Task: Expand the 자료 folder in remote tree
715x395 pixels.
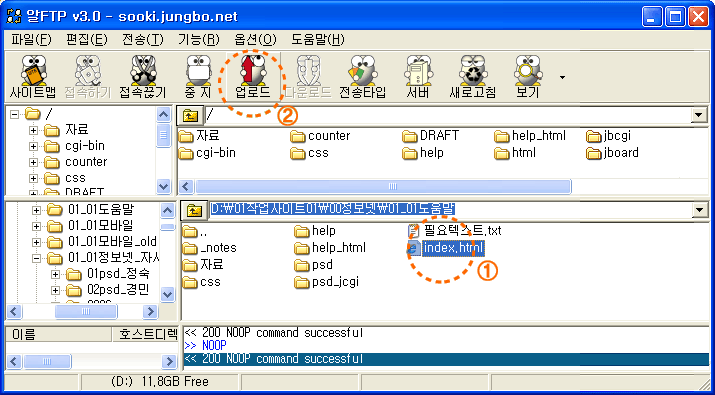Action: tap(33, 130)
